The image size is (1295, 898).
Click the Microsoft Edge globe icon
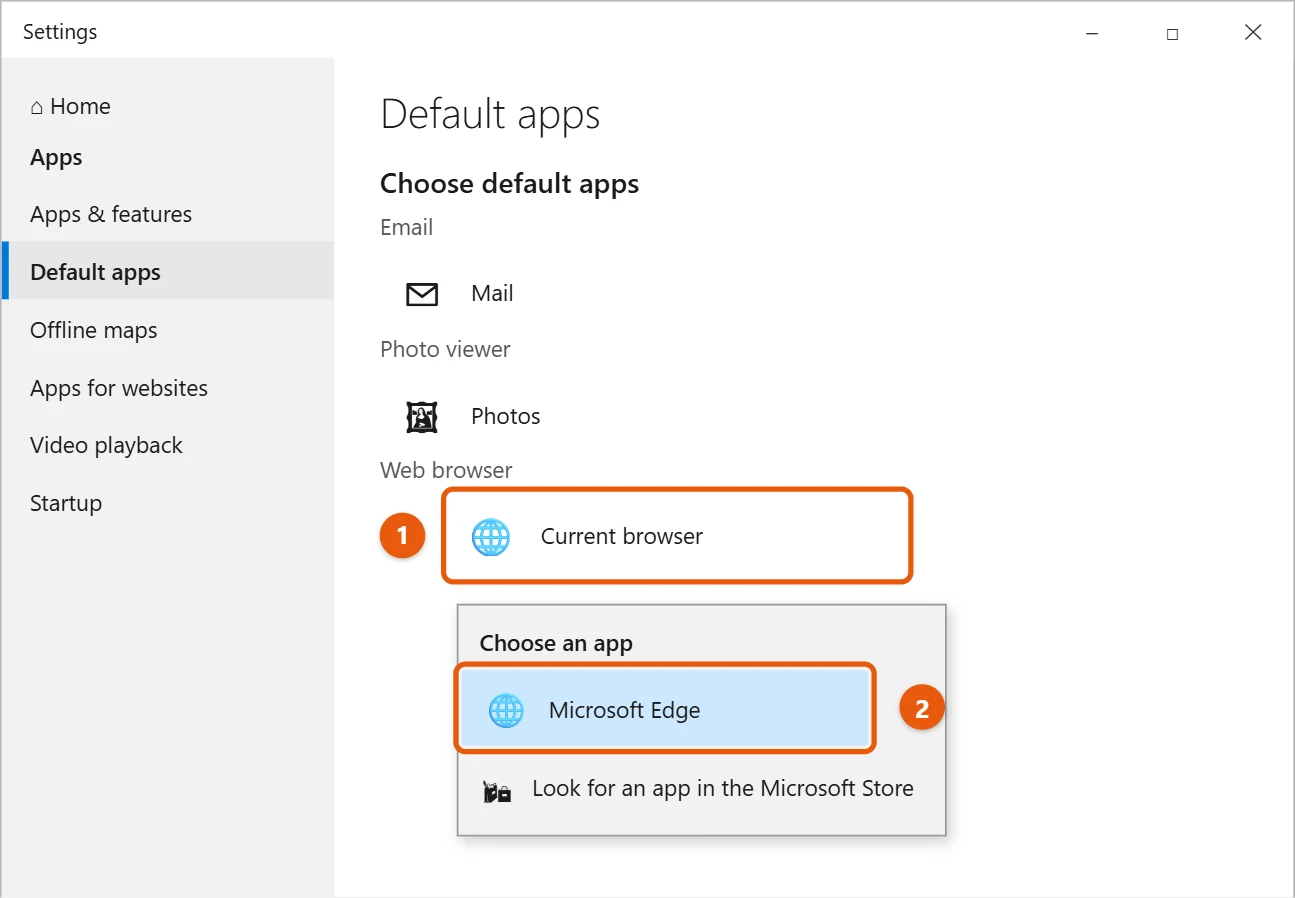coord(506,711)
